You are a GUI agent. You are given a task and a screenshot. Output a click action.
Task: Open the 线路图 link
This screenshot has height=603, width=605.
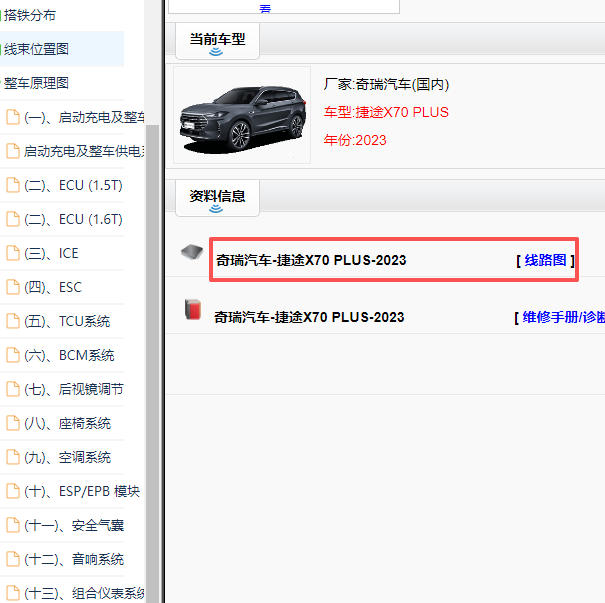pos(545,260)
